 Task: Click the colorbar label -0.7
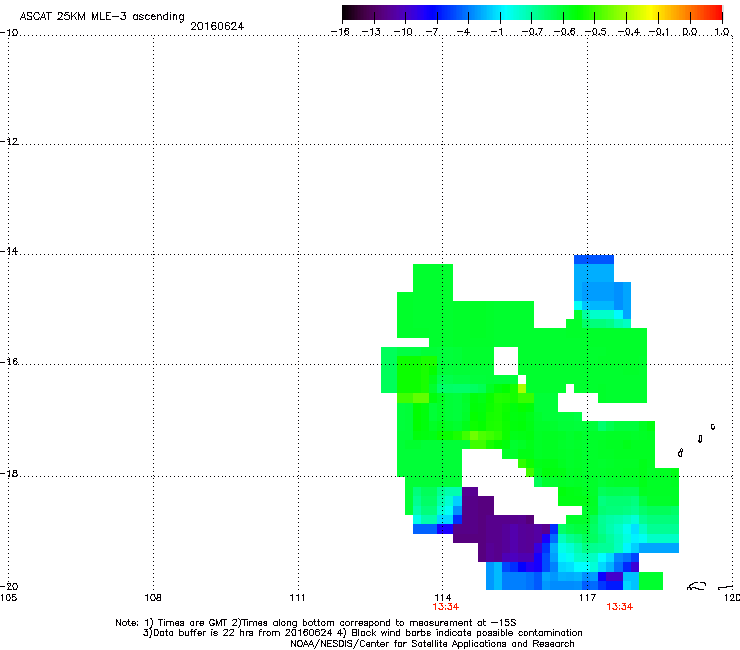(x=532, y=32)
